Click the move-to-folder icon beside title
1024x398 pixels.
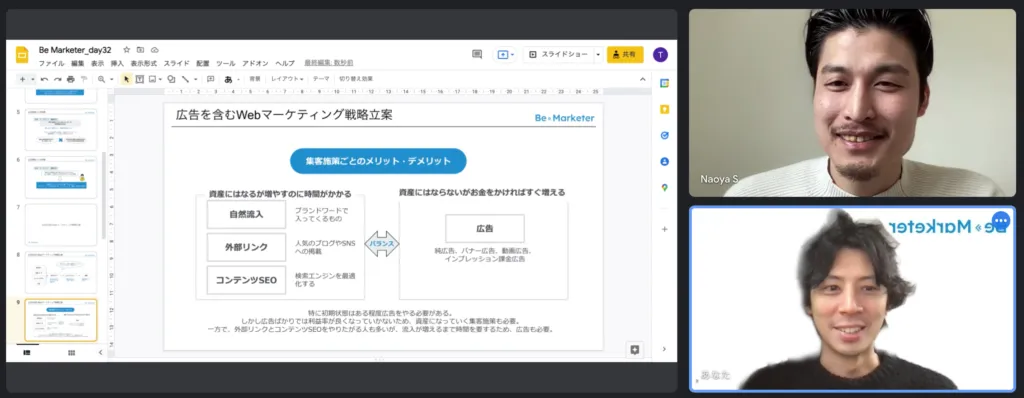point(140,50)
